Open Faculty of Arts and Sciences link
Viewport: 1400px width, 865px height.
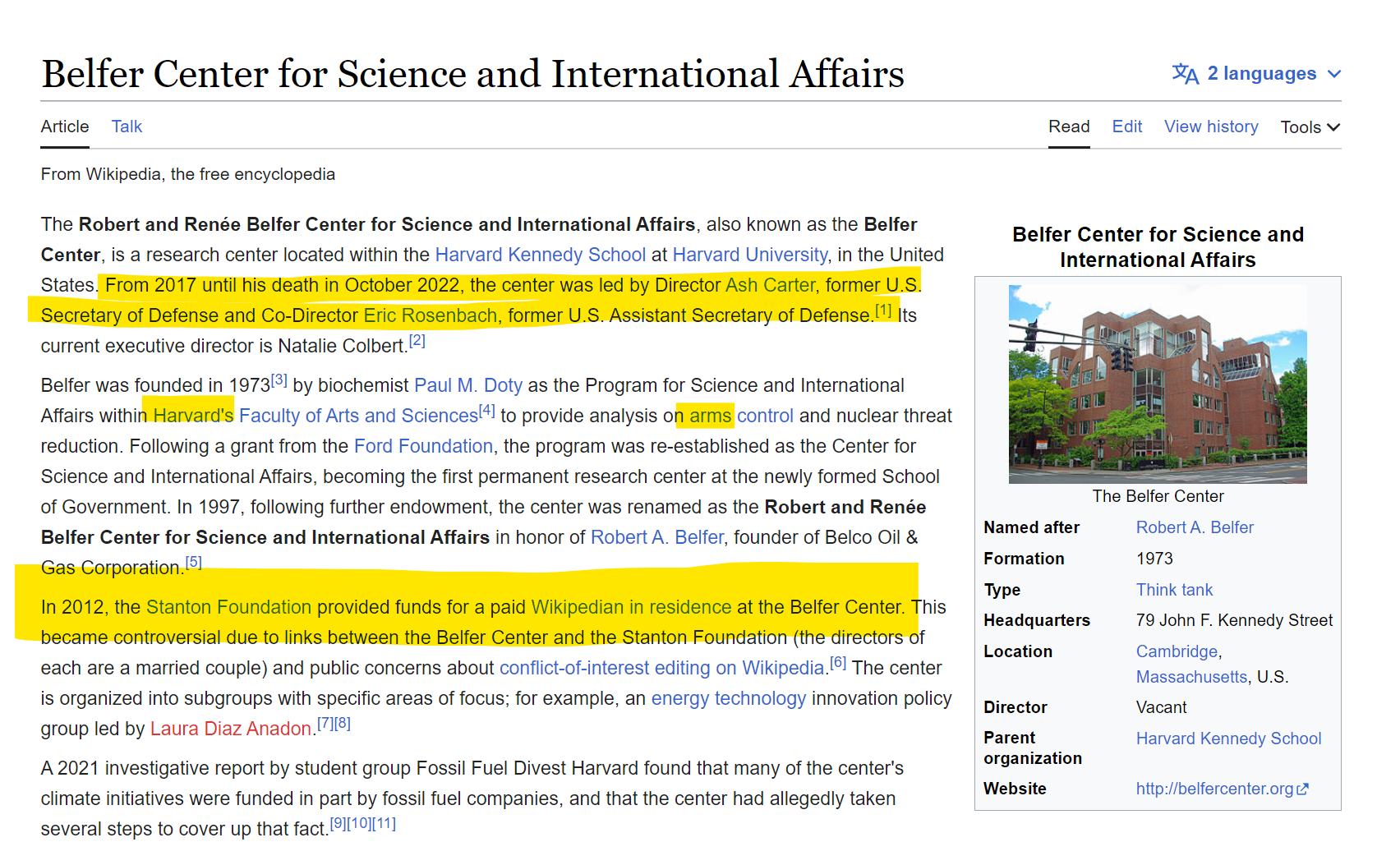(x=358, y=416)
